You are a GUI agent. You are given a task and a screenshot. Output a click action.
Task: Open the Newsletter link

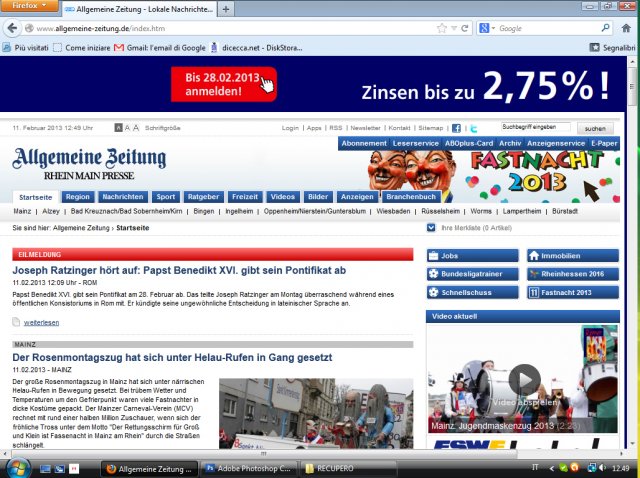click(x=365, y=128)
